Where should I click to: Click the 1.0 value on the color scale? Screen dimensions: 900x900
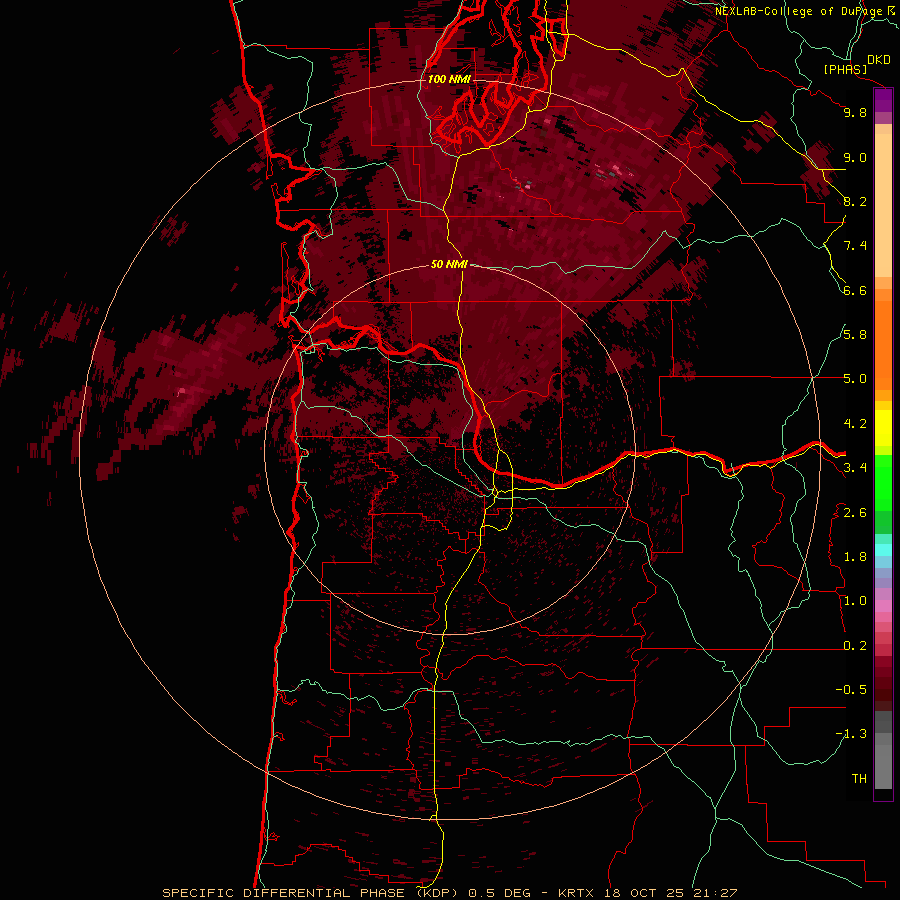point(855,601)
